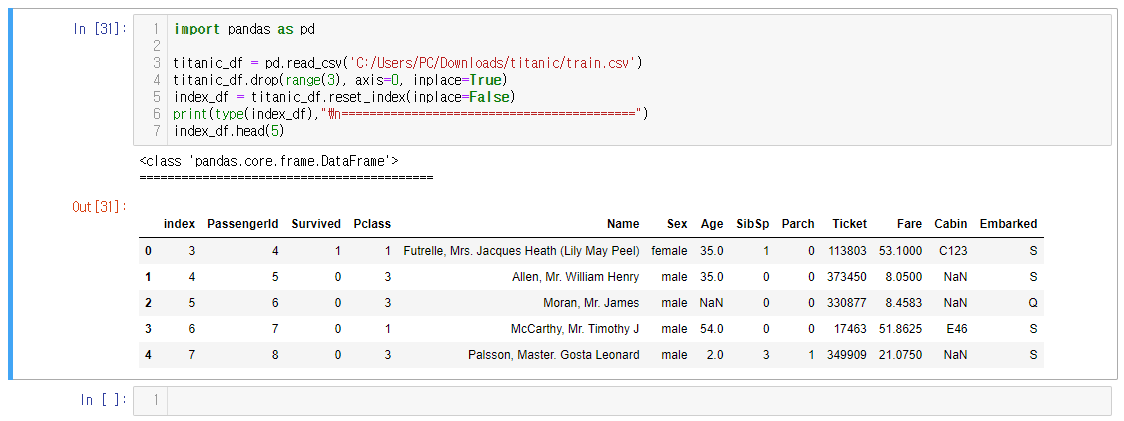
Task: Click the print(type(index_df)) code line
Action: pos(411,113)
